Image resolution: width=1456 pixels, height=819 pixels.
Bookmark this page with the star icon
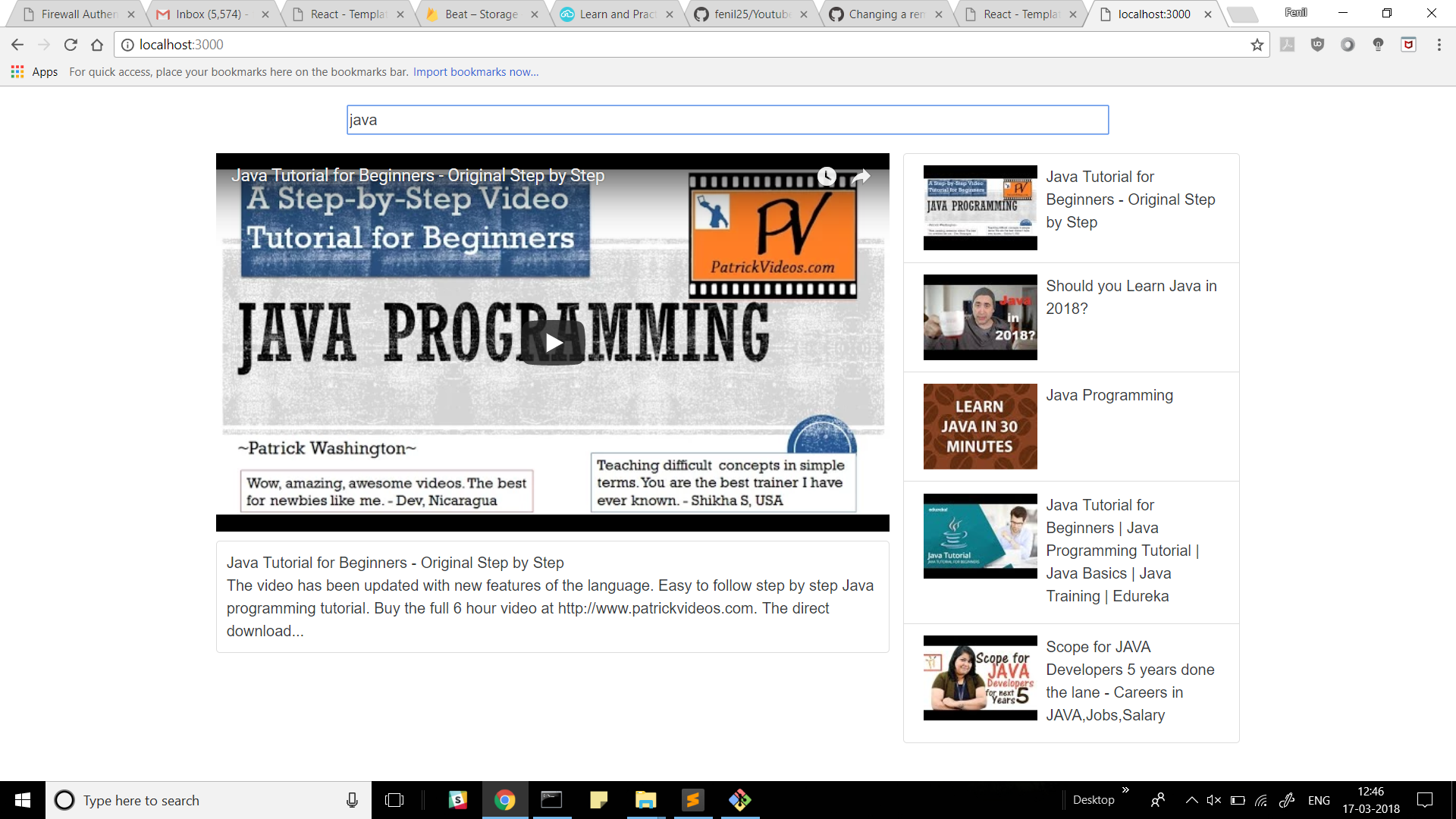(x=1257, y=45)
